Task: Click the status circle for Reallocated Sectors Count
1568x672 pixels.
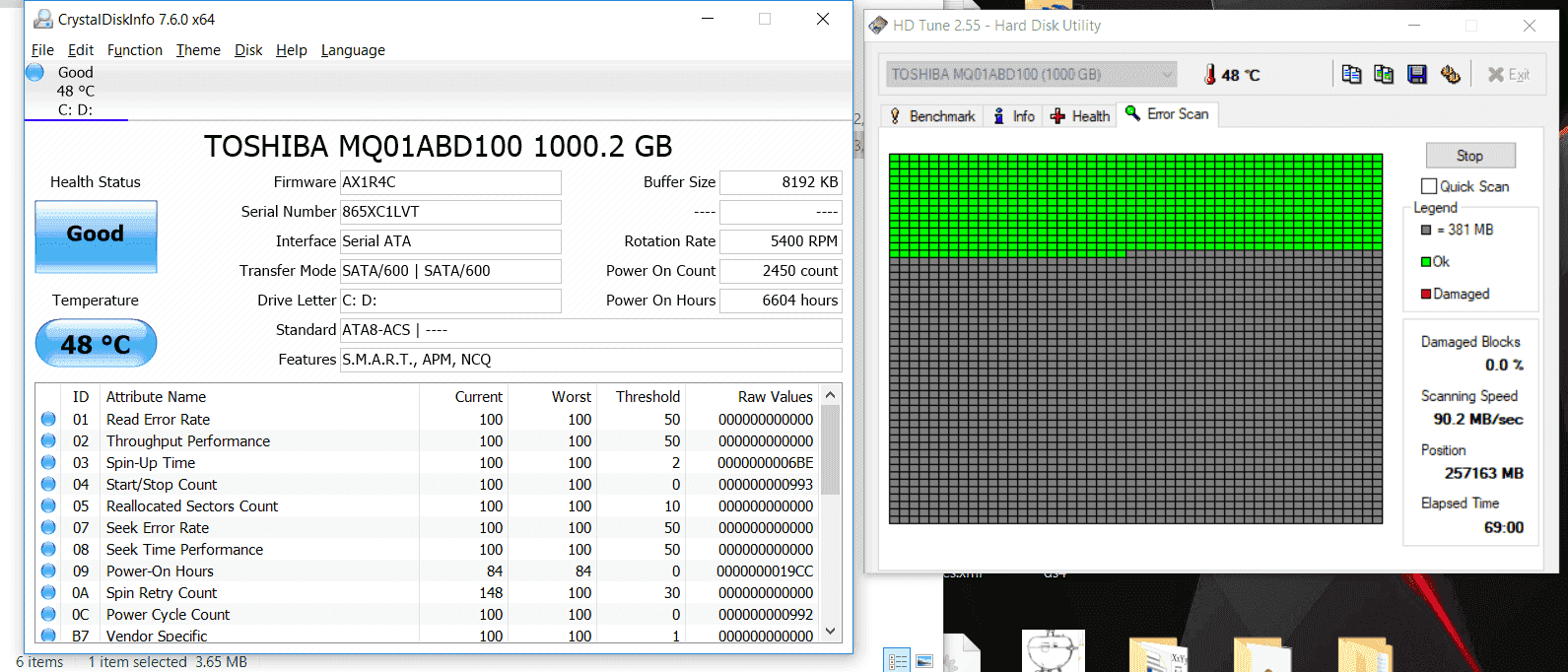Action: coord(48,505)
